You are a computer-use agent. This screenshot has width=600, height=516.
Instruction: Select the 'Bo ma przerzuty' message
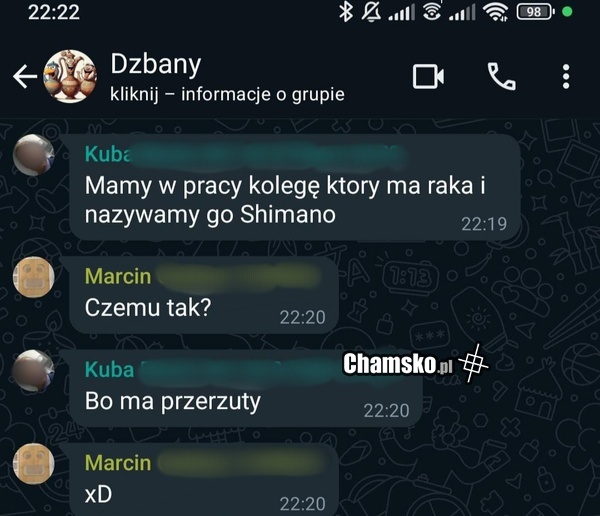click(x=246, y=388)
